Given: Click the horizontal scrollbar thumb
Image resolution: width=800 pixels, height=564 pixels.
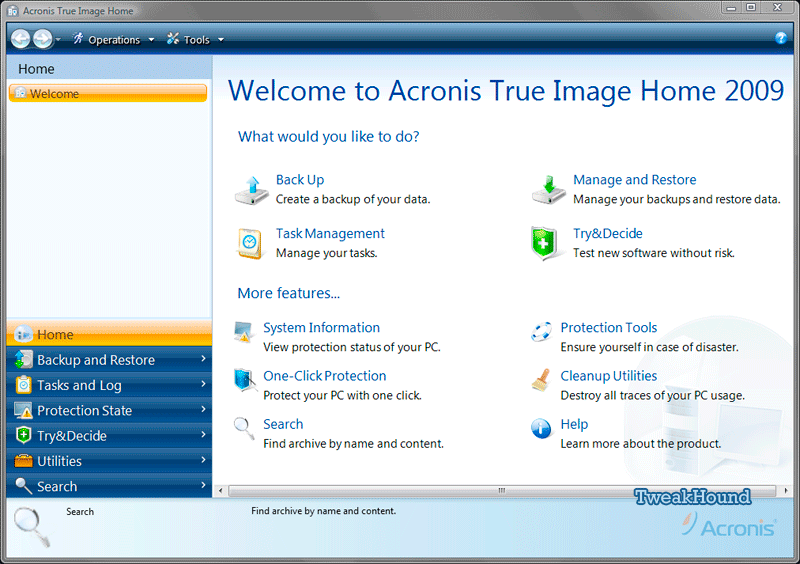Looking at the screenshot, I should (502, 491).
